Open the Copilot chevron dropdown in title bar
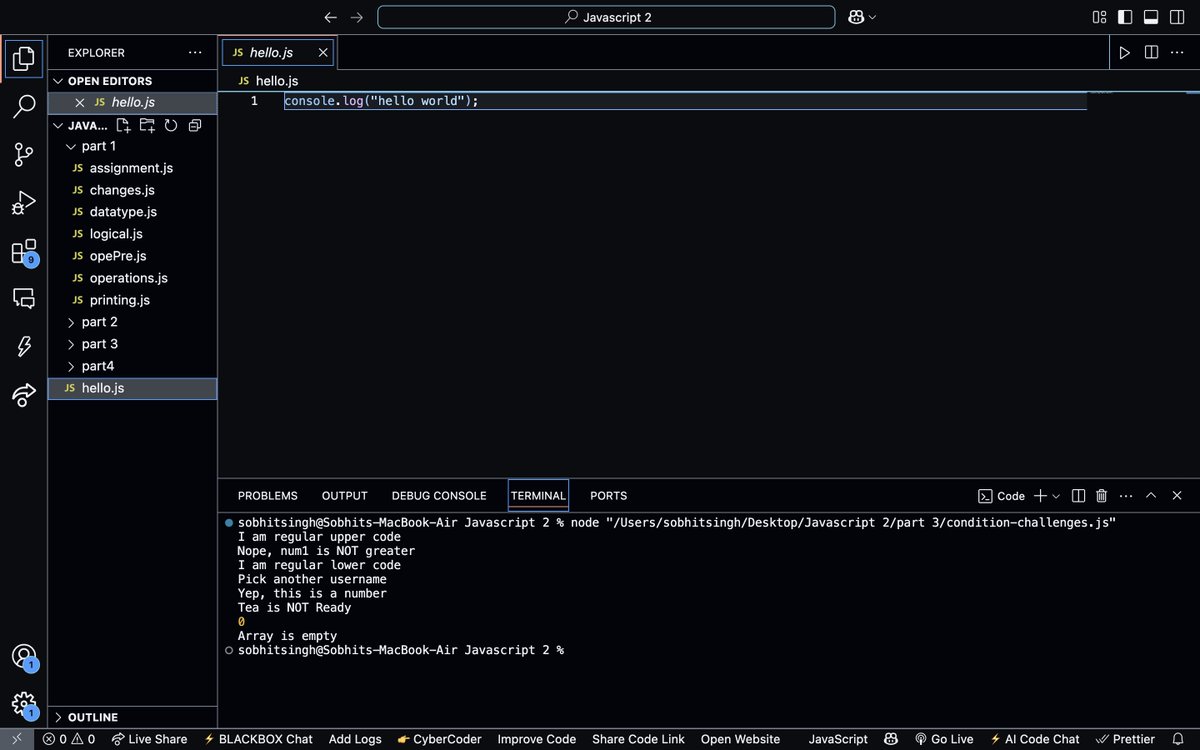 coord(872,17)
